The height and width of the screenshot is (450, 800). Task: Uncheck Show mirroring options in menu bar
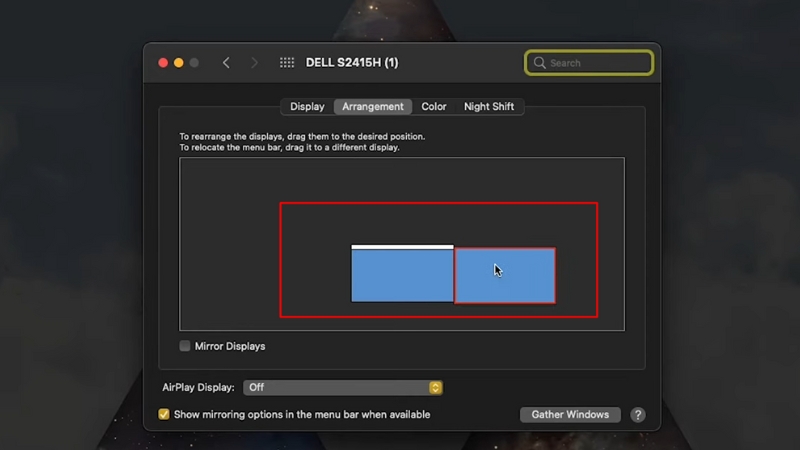[x=164, y=414]
